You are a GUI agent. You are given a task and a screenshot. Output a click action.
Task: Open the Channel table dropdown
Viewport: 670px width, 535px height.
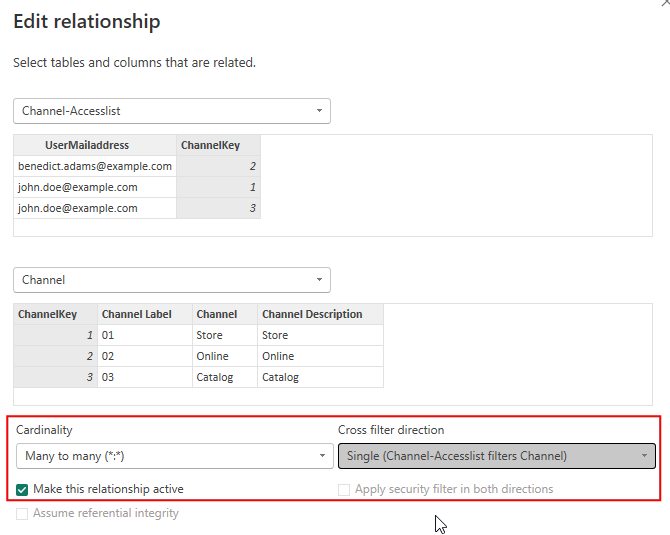(x=171, y=280)
